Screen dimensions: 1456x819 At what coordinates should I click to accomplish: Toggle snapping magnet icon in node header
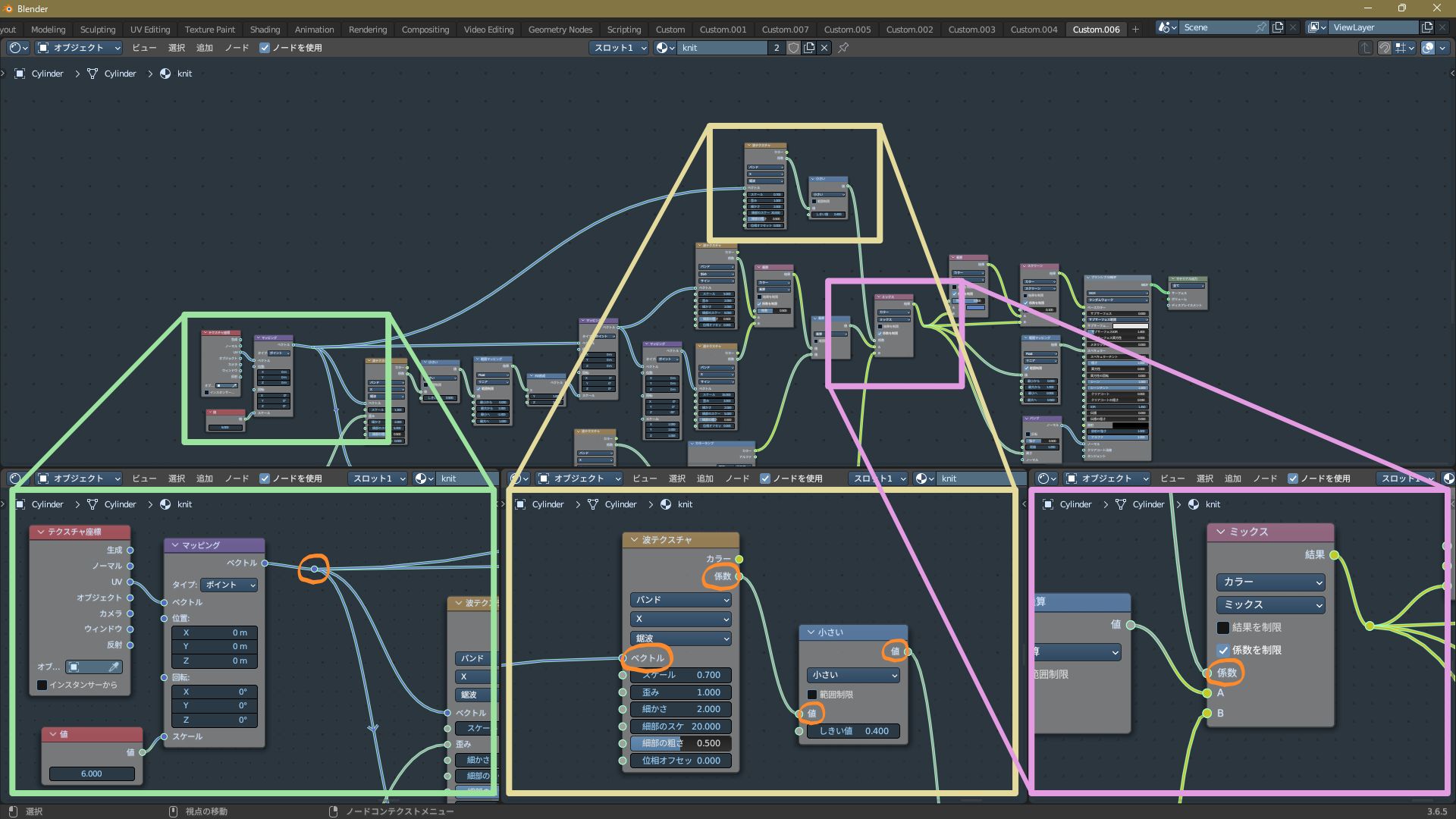tap(1384, 48)
